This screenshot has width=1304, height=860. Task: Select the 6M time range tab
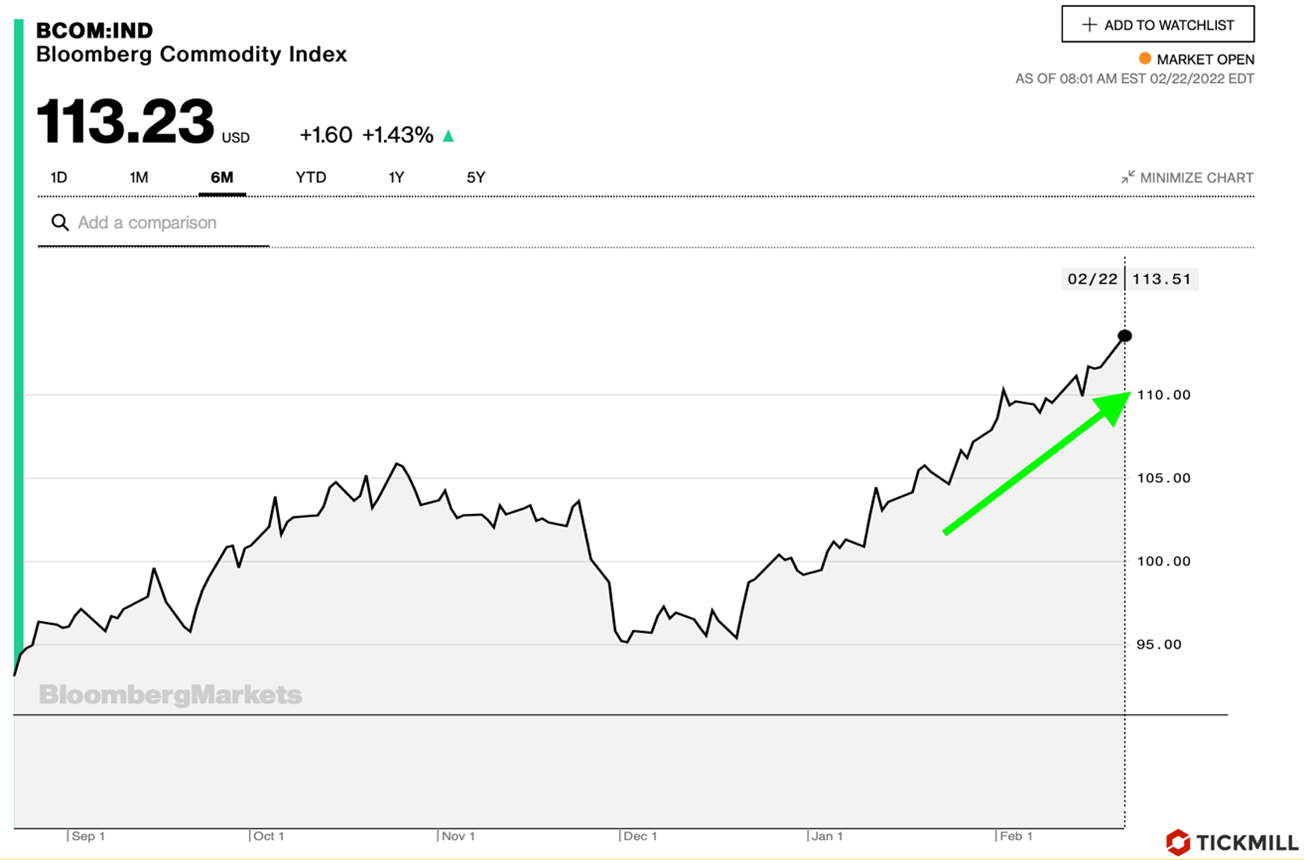coord(222,178)
